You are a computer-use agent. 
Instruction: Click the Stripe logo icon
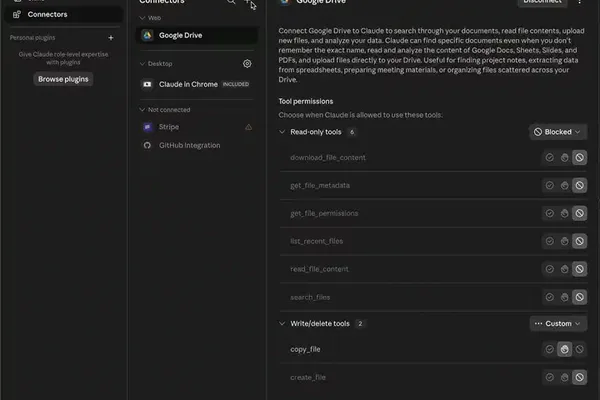click(x=147, y=127)
